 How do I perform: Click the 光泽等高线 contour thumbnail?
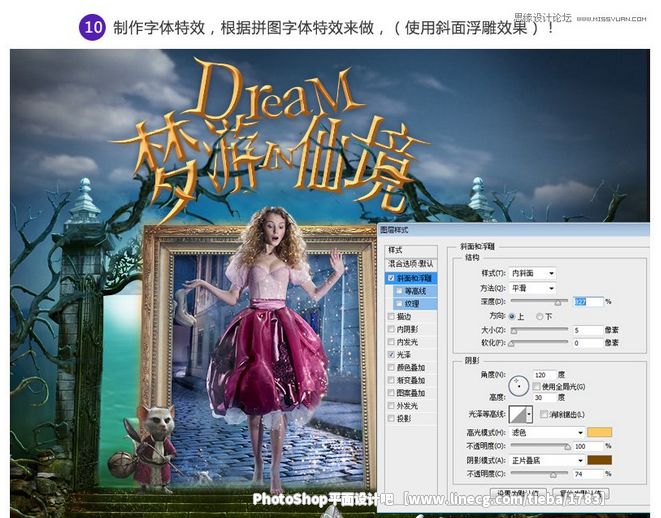tap(518, 415)
